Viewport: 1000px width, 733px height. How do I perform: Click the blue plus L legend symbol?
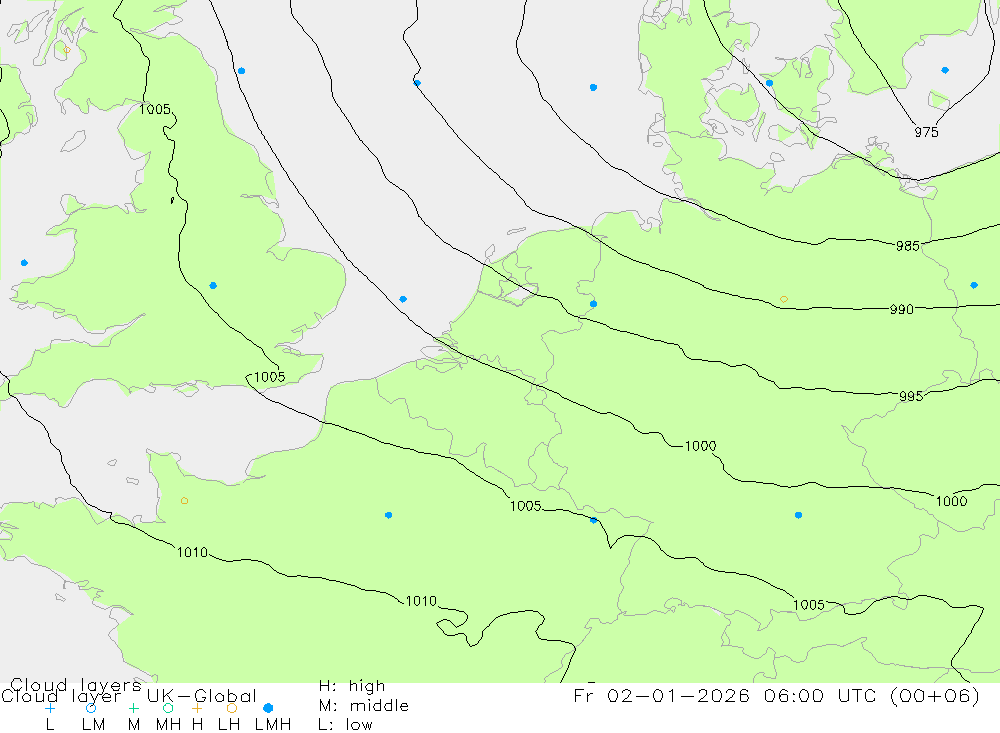tap(50, 708)
